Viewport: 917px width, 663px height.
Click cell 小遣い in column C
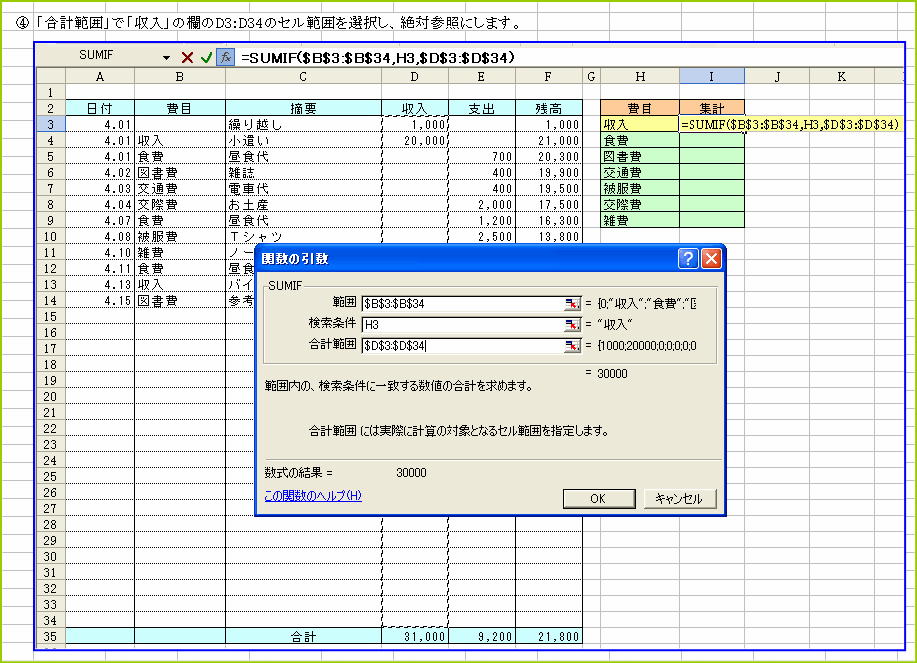(303, 140)
